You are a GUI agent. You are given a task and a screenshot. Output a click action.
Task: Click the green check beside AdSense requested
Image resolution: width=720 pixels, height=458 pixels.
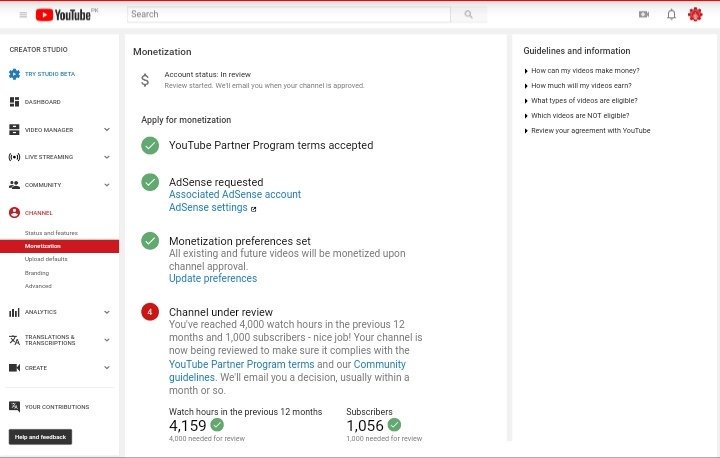point(150,182)
